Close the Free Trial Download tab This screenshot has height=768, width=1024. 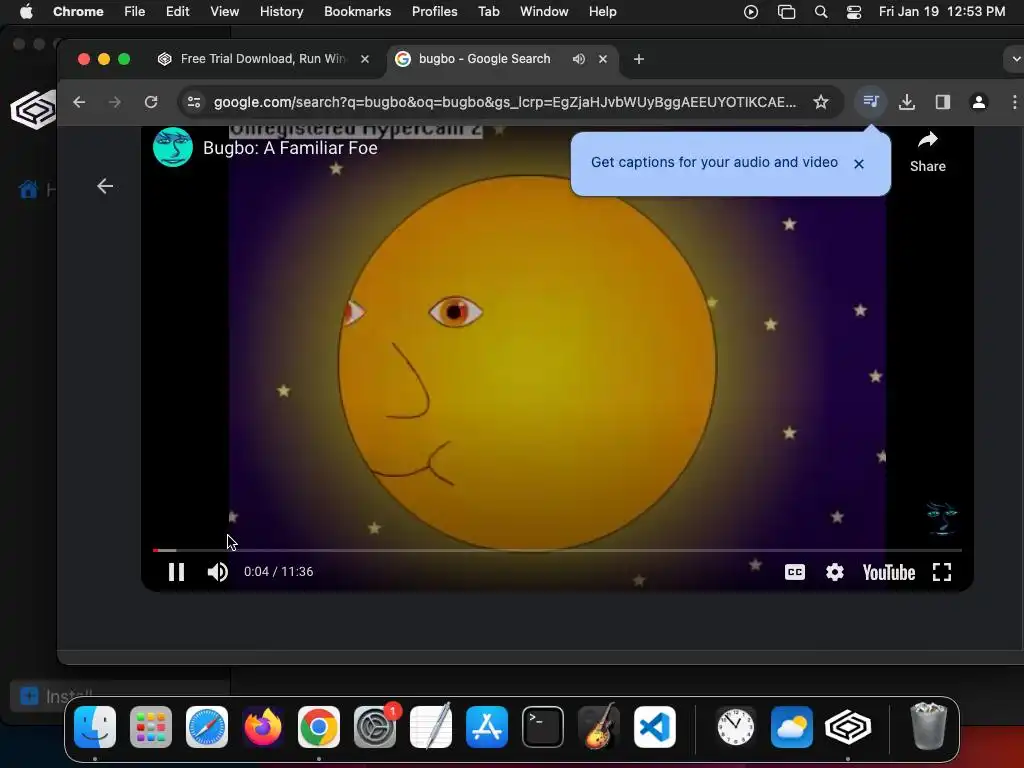pyautogui.click(x=365, y=59)
